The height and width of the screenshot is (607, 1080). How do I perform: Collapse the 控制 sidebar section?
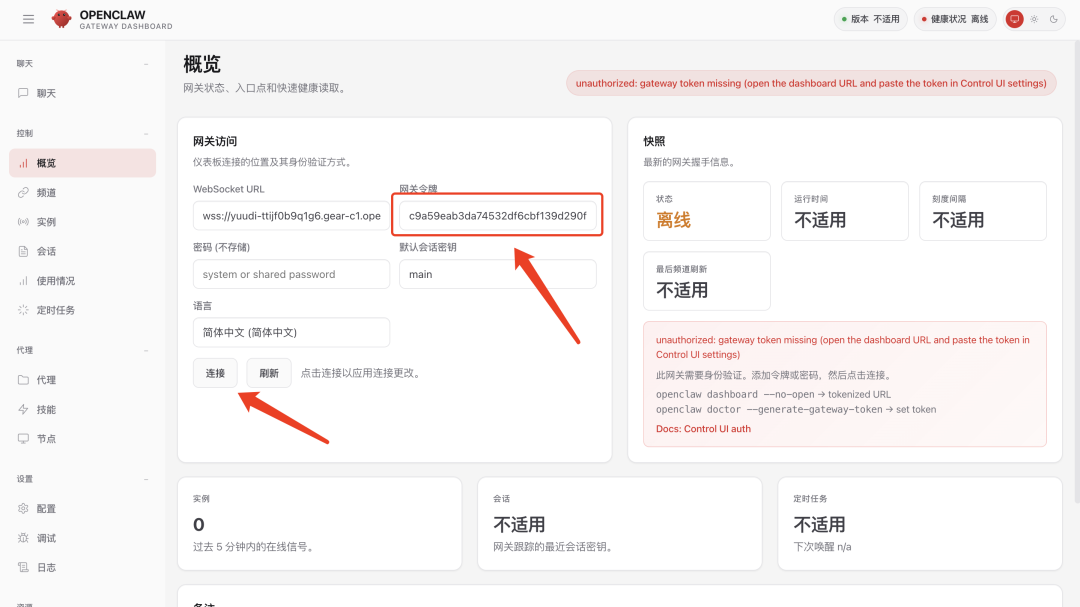coord(146,134)
